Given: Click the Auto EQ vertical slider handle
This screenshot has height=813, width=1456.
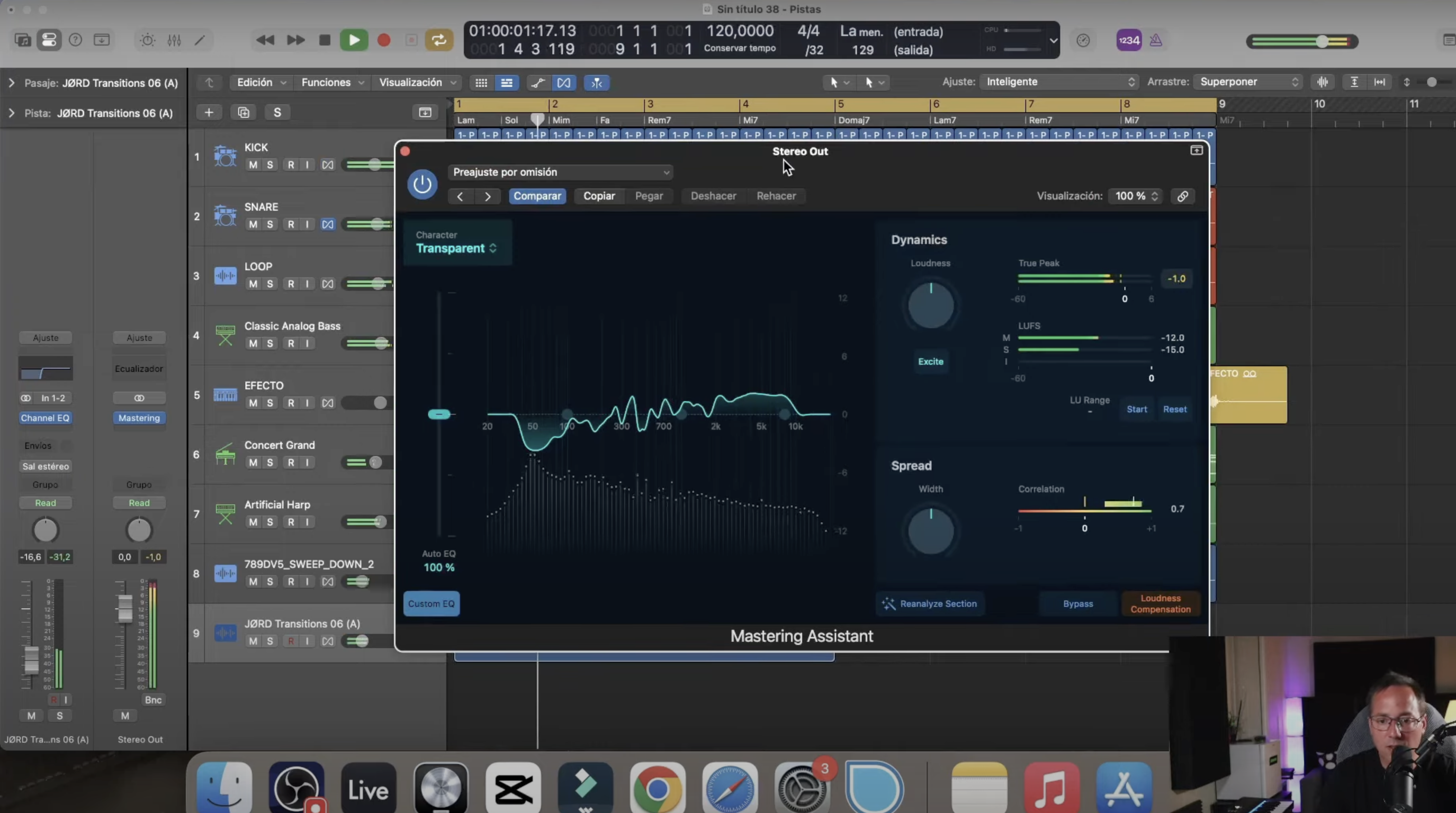Looking at the screenshot, I should [439, 414].
